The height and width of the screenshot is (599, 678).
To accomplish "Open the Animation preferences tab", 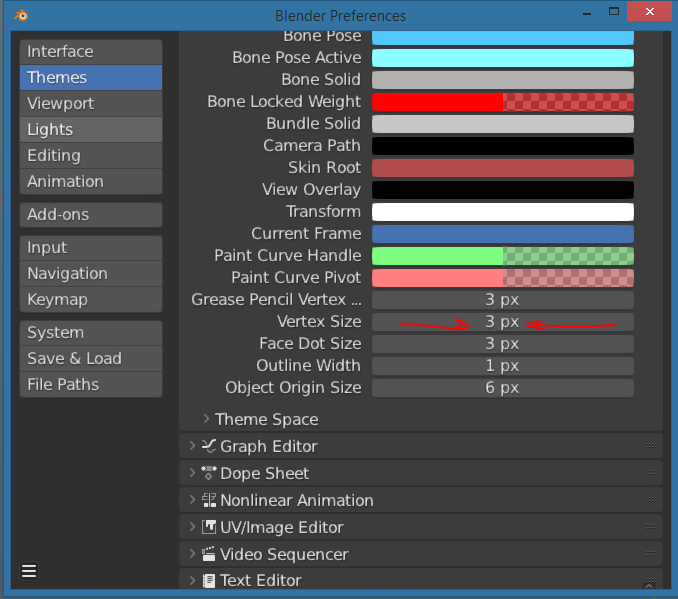I will [x=91, y=181].
